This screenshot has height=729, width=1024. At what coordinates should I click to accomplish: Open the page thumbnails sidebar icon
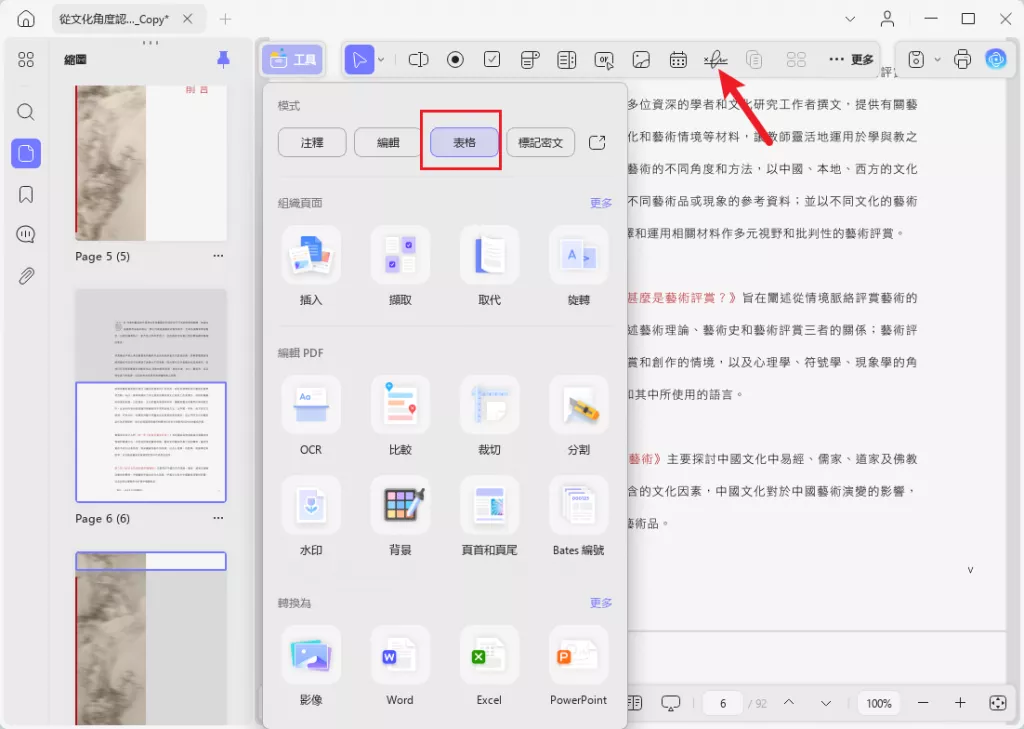[x=26, y=154]
